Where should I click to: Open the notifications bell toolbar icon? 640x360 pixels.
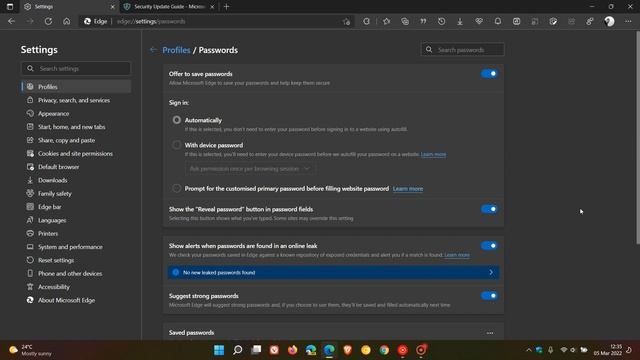click(x=498, y=21)
